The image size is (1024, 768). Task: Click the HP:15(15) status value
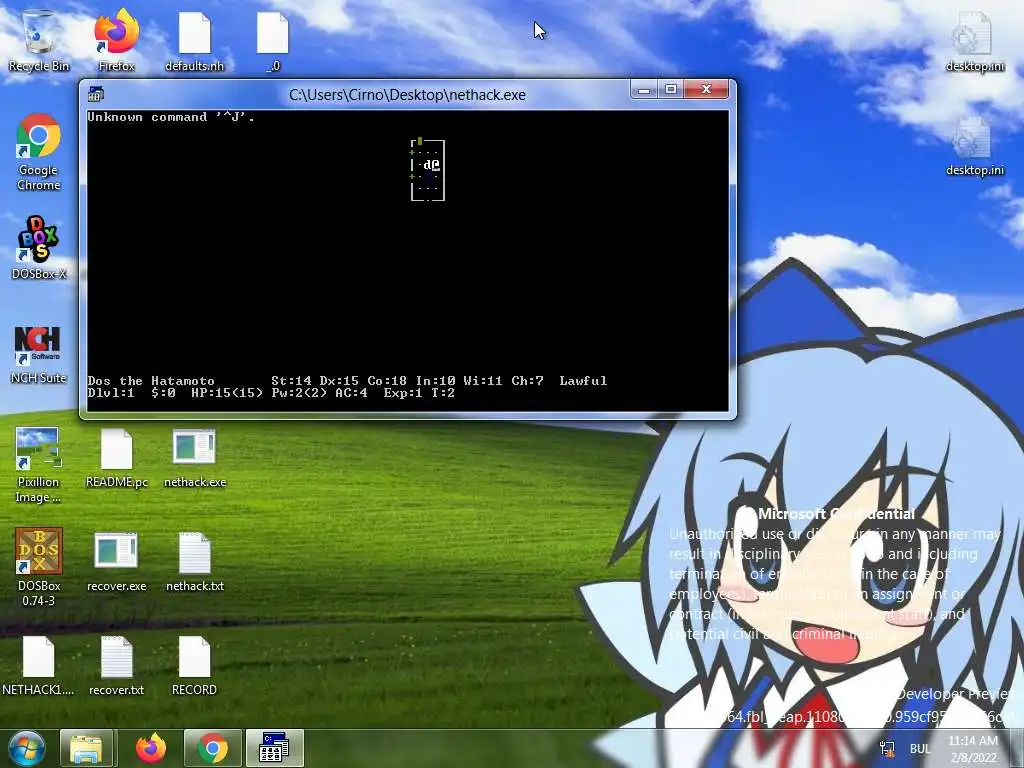click(x=227, y=393)
